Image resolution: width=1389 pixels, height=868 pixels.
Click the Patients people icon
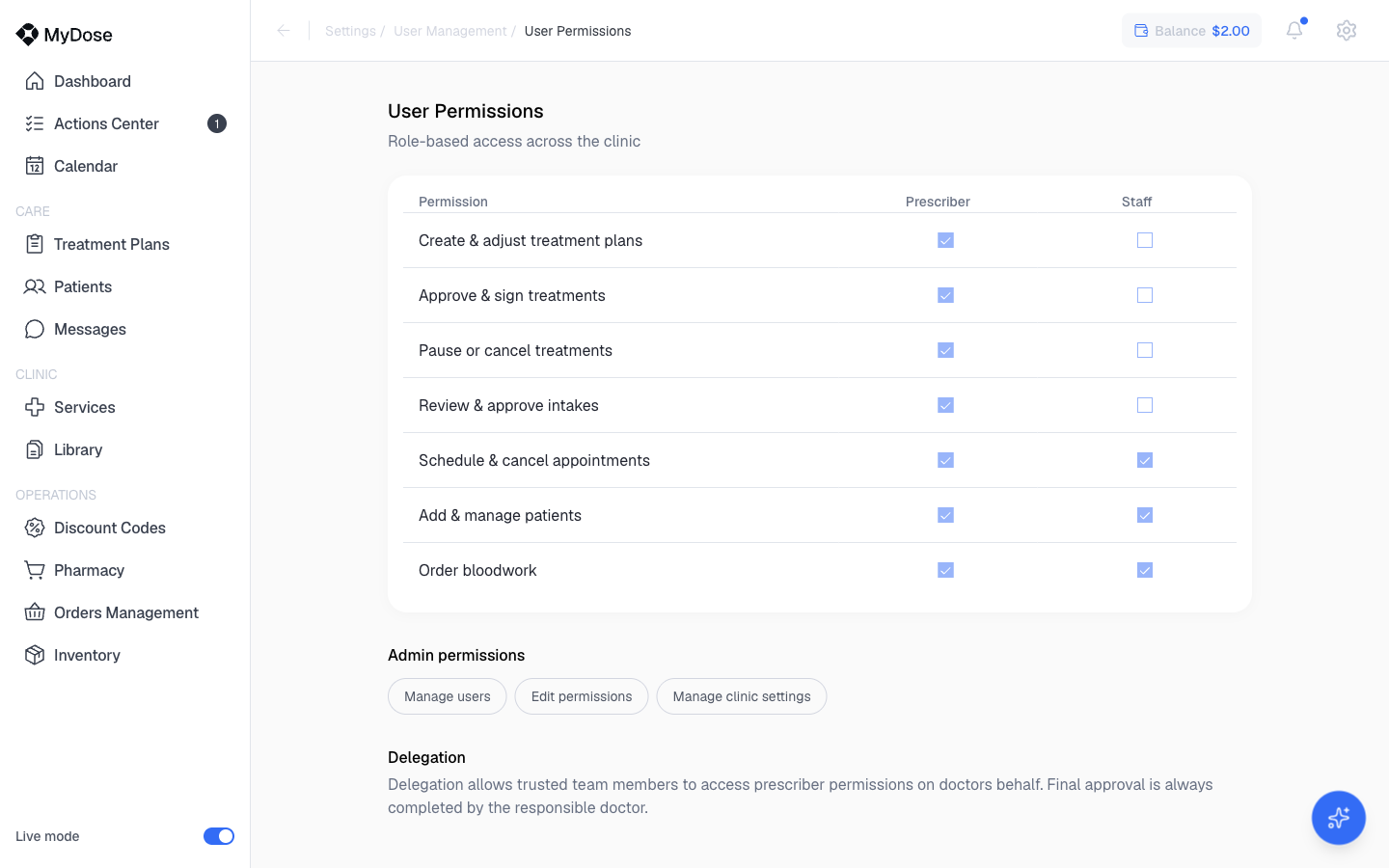35,286
